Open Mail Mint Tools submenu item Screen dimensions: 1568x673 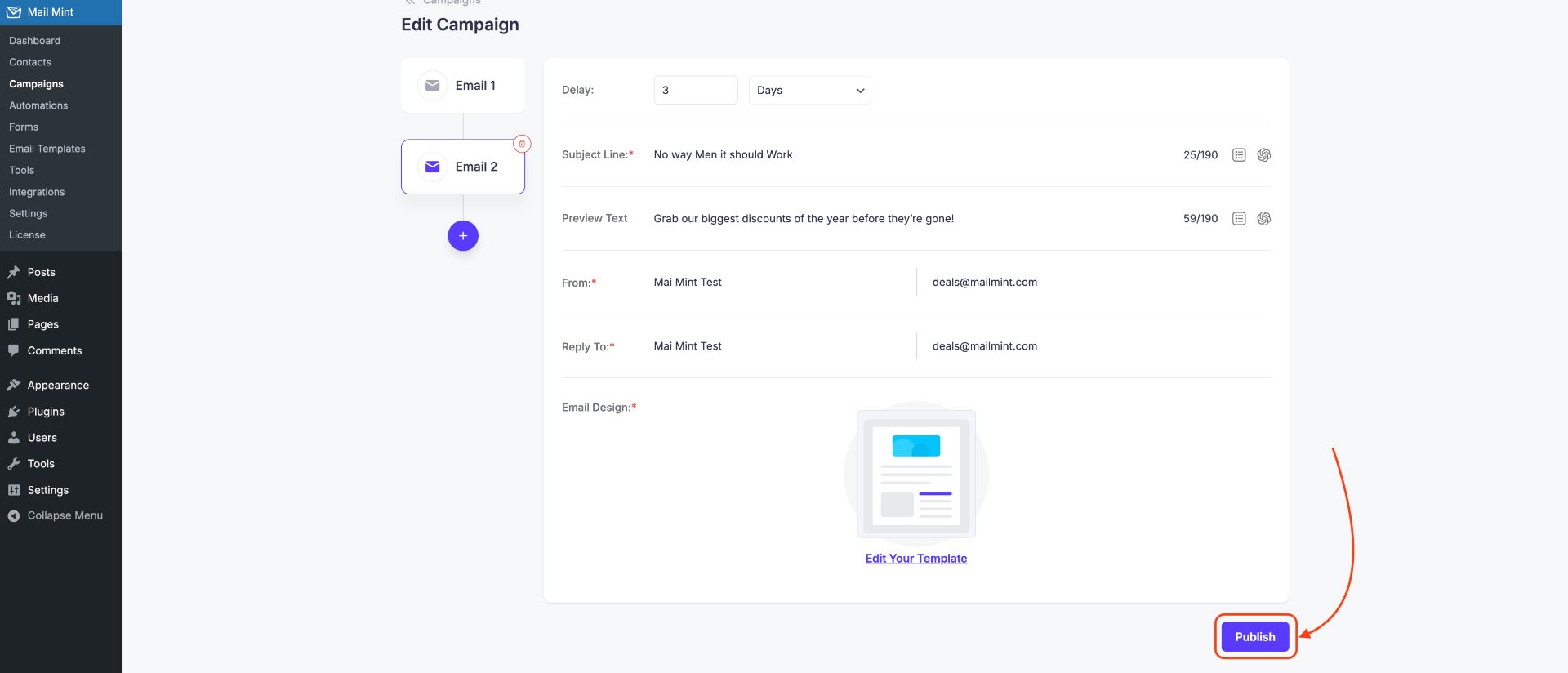pos(22,171)
